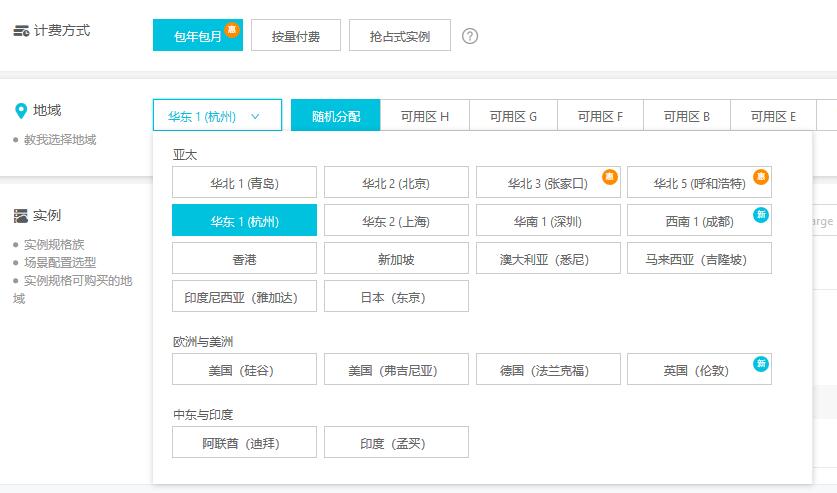Choose region 香港
Screen dimensions: 837x493
(x=244, y=258)
